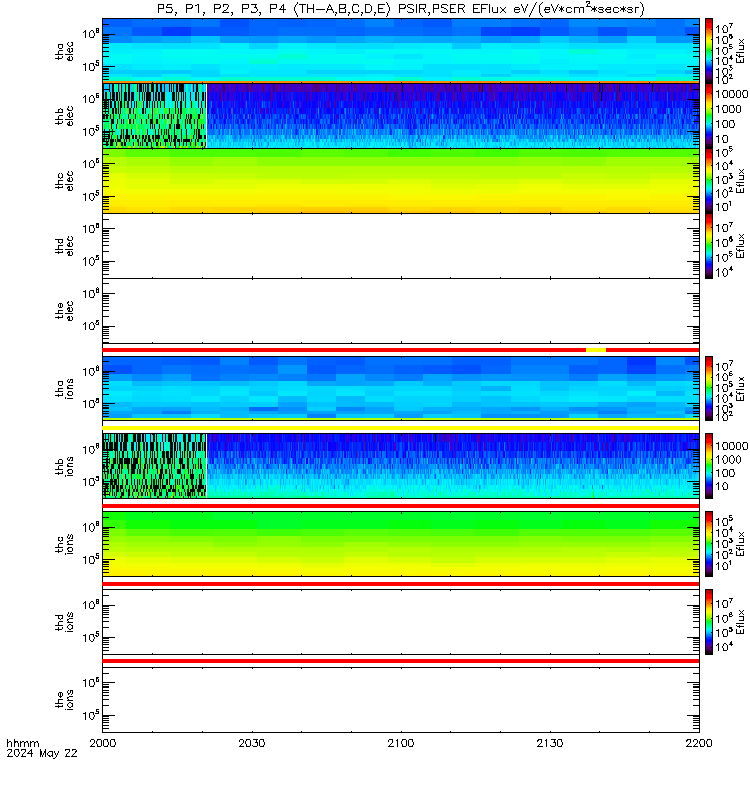Click the 'hhmm' axis unit label
The width and height of the screenshot is (750, 800).
22,743
